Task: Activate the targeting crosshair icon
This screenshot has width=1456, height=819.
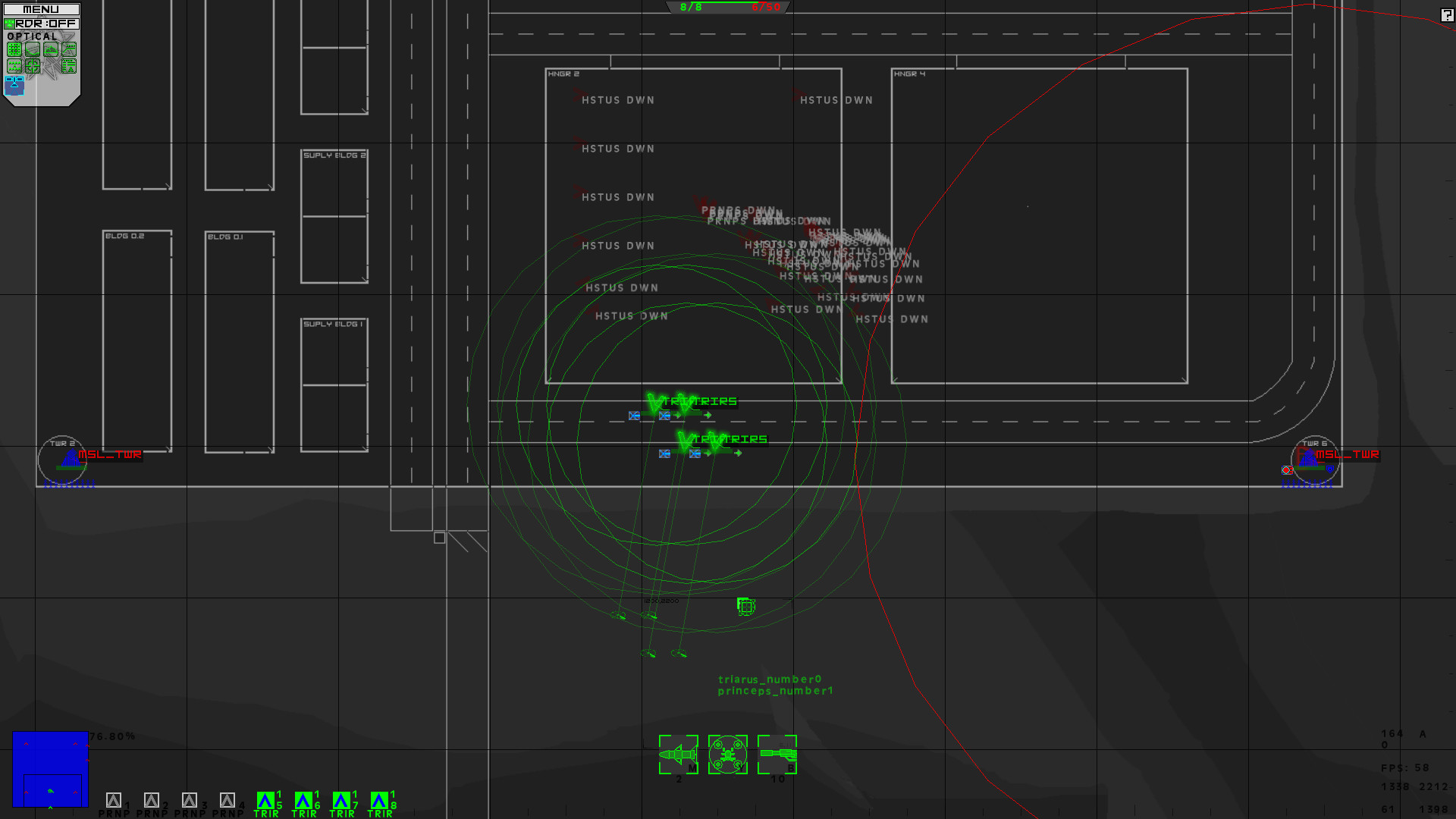Action: (32, 66)
